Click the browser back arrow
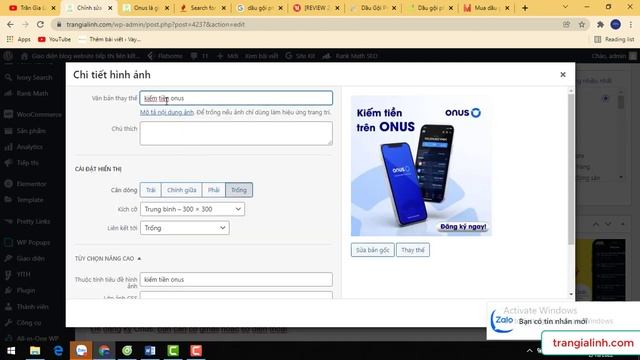Image resolution: width=640 pixels, height=360 pixels. point(10,24)
